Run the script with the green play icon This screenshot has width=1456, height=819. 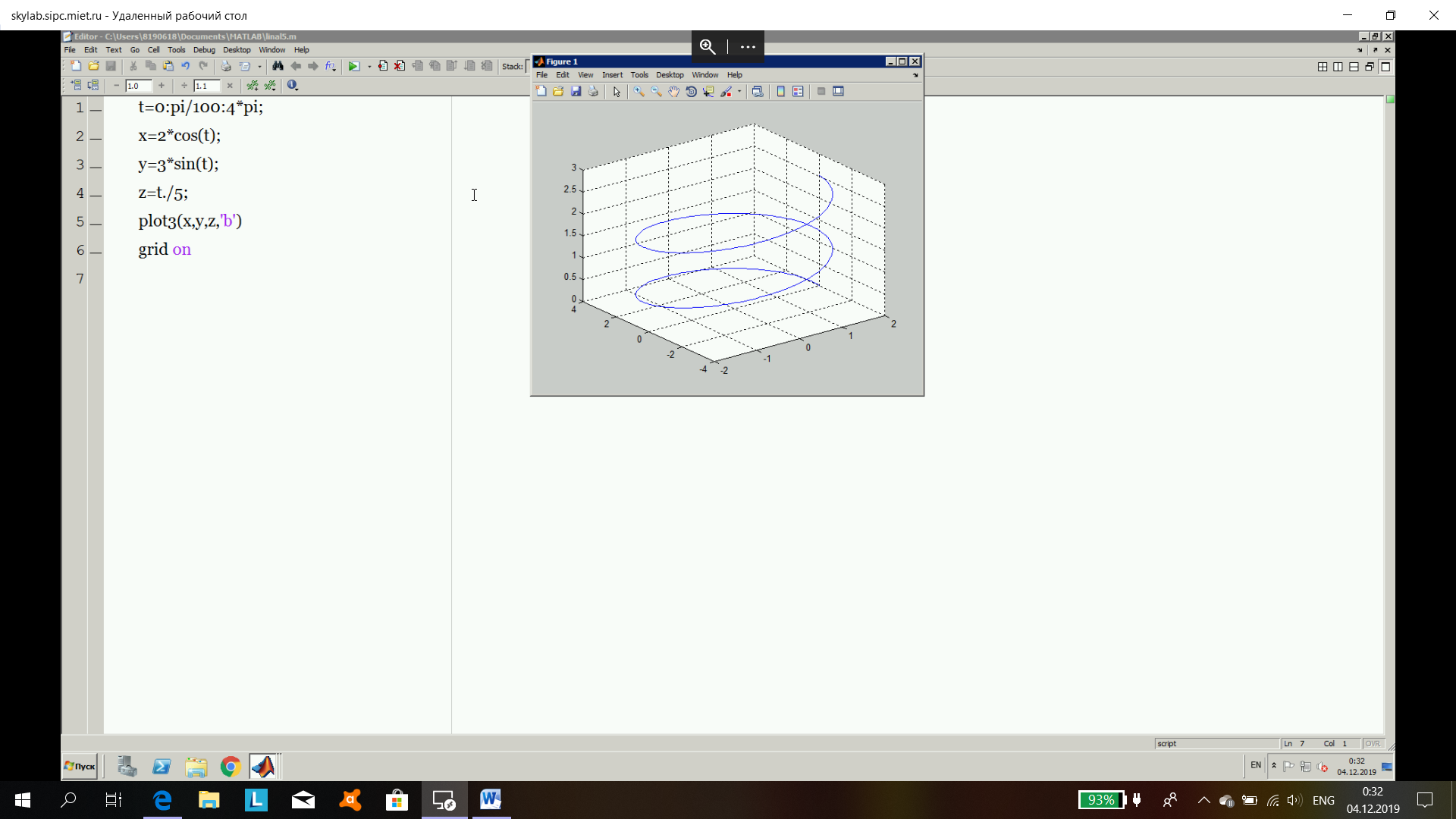click(353, 66)
